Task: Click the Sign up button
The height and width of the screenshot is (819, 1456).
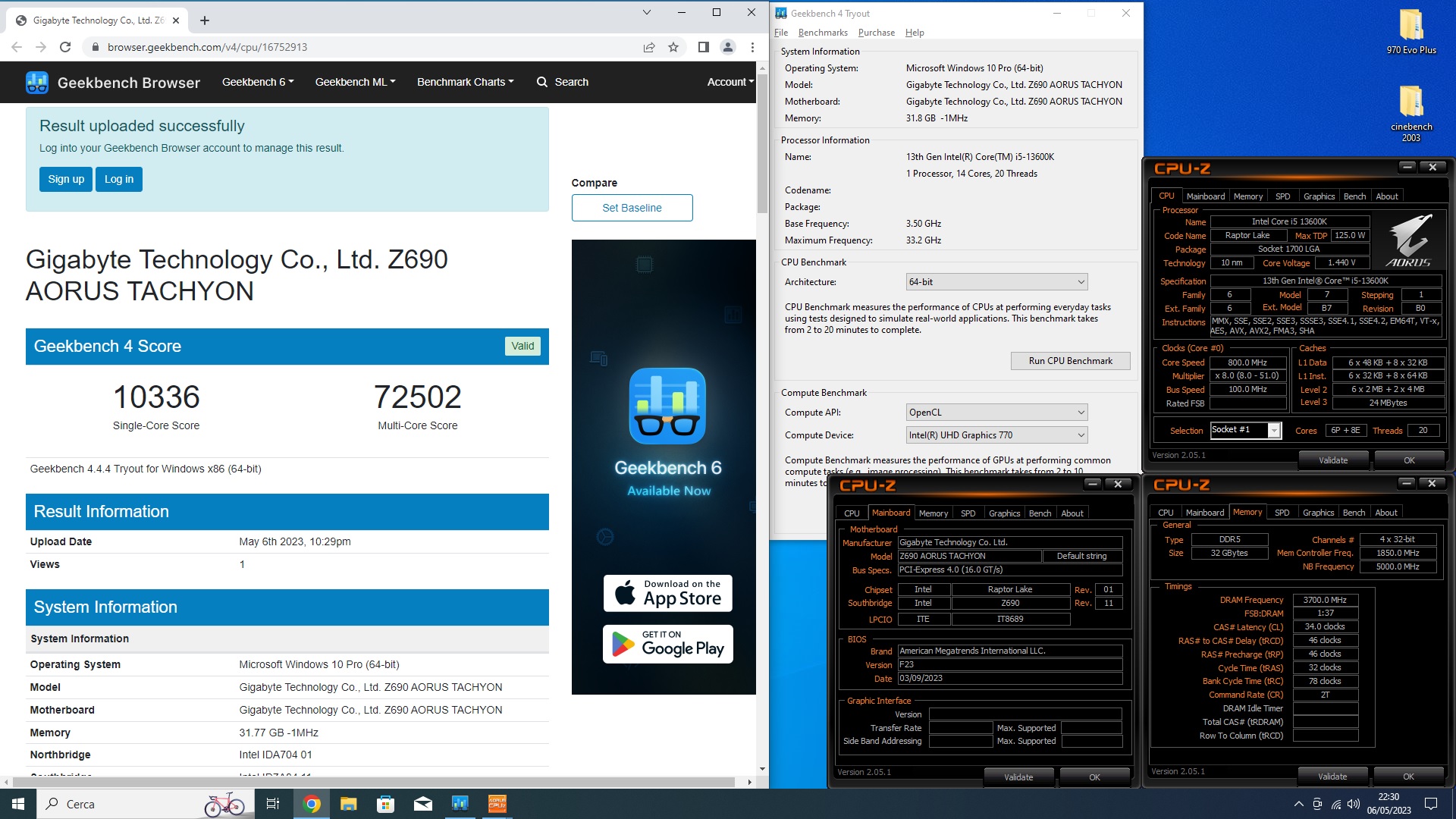Action: [x=66, y=180]
